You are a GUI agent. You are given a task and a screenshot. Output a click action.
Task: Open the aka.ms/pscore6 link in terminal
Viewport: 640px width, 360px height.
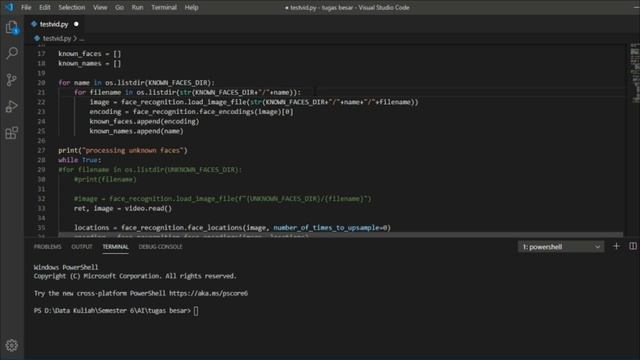pyautogui.click(x=208, y=293)
